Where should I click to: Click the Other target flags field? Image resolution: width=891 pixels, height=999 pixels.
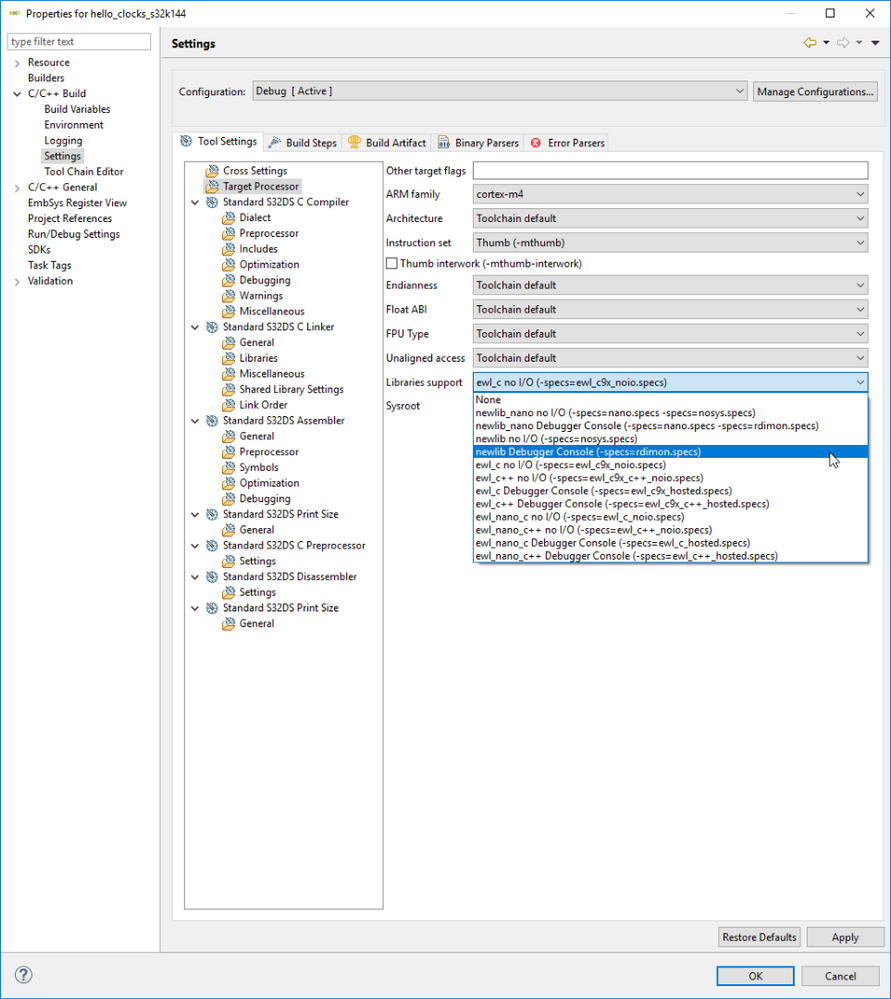click(670, 170)
